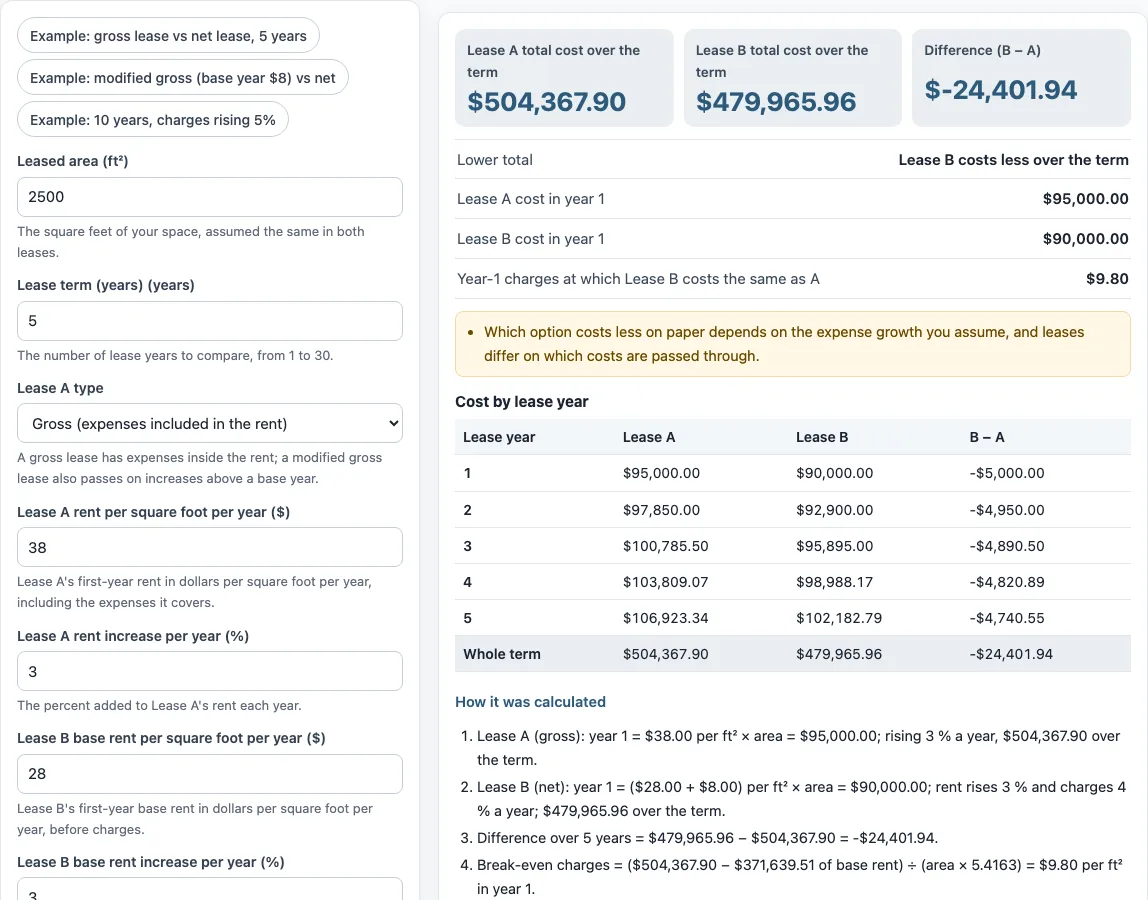Select year 4 Lease A cost $103,809.07
The image size is (1148, 900).
click(666, 582)
